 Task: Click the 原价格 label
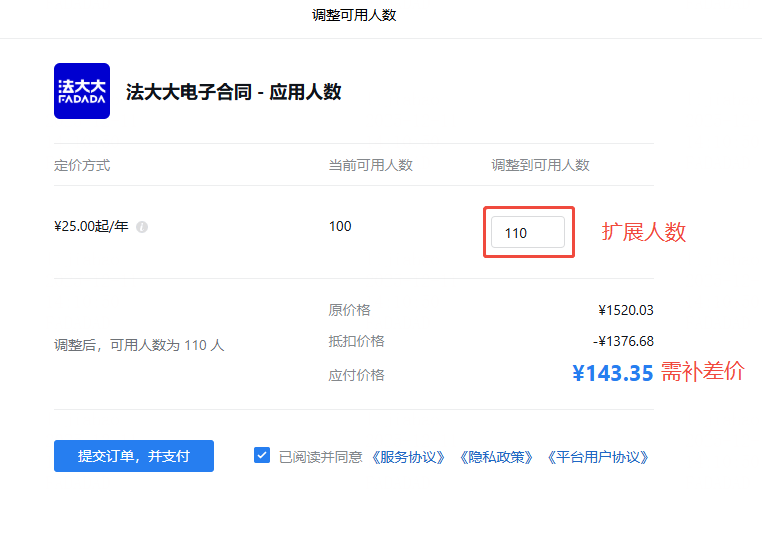(349, 310)
